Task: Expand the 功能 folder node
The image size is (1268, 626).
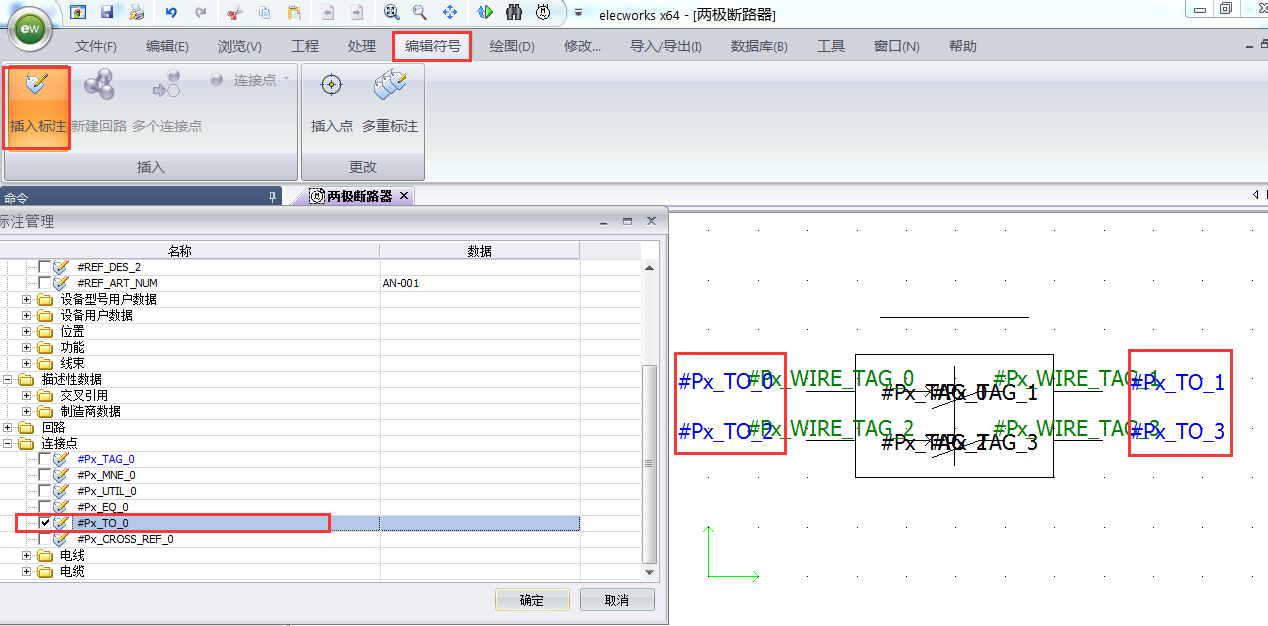Action: coord(27,347)
